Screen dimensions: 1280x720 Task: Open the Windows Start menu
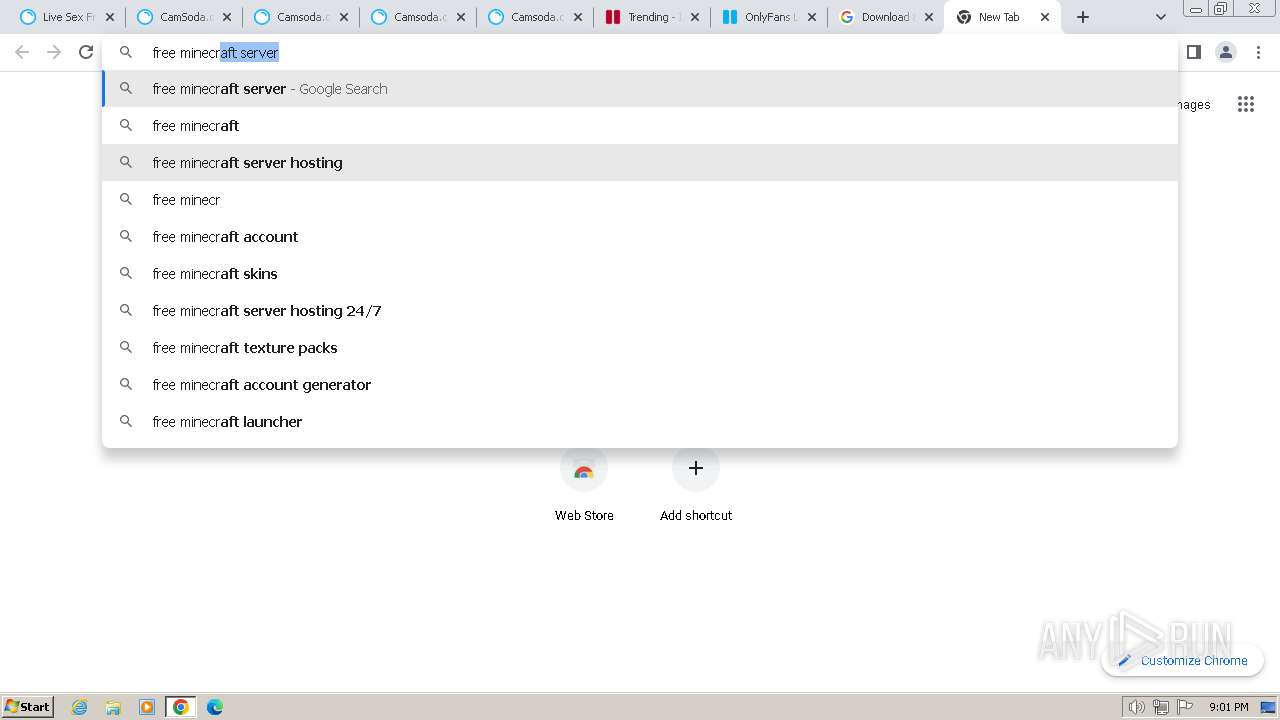(28, 706)
